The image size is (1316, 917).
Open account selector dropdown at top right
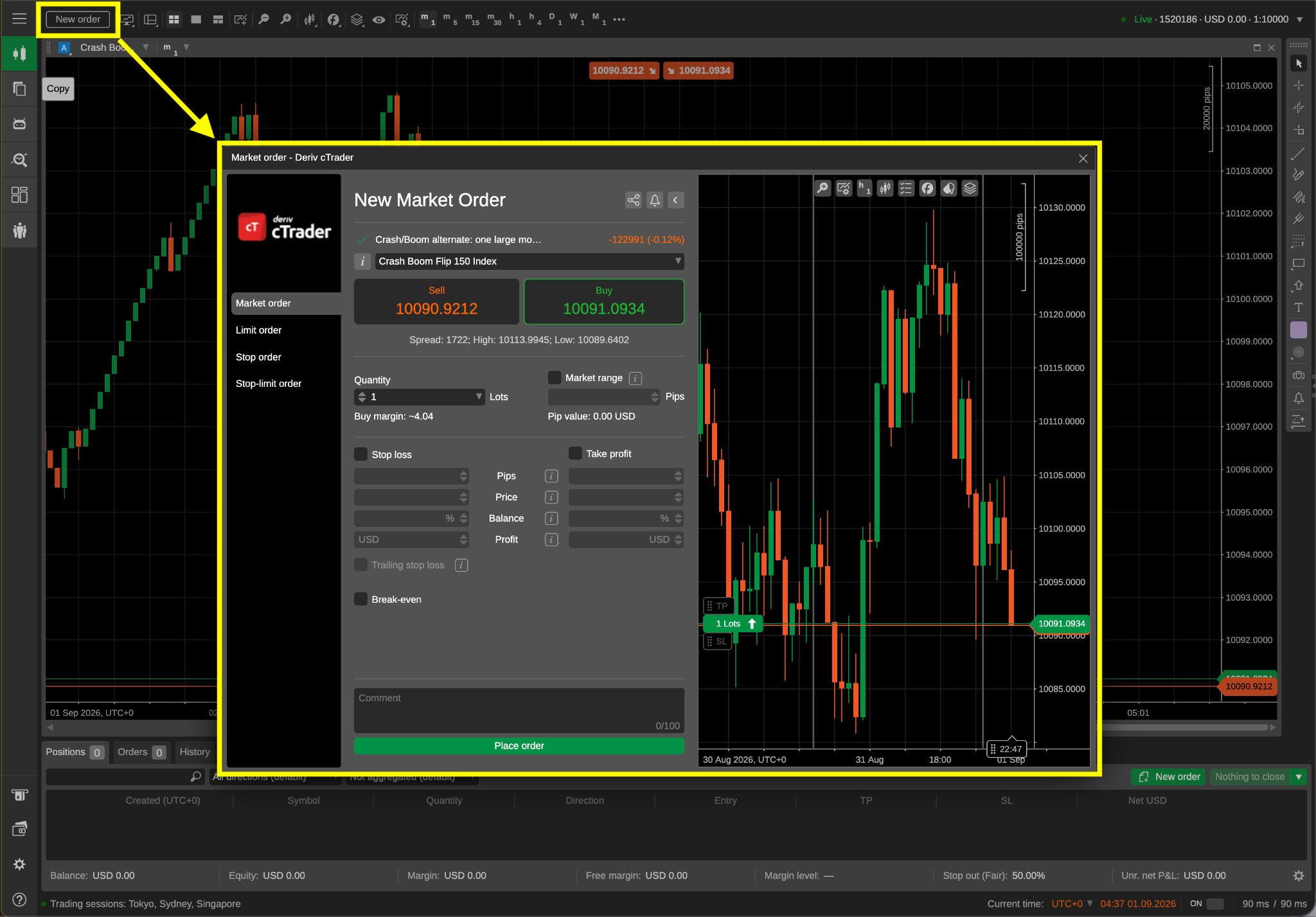pos(1299,19)
